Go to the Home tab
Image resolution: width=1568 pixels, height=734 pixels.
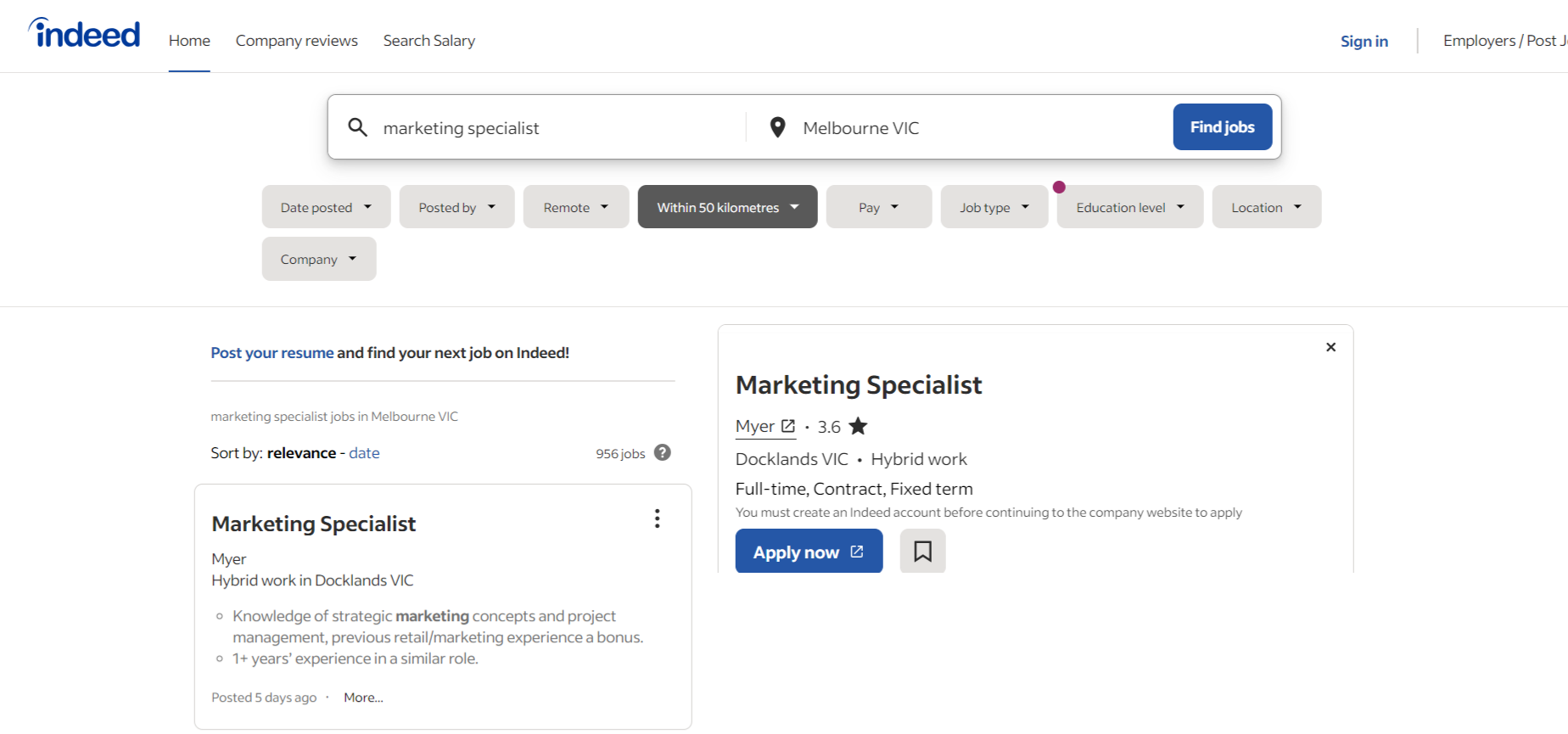tap(189, 41)
